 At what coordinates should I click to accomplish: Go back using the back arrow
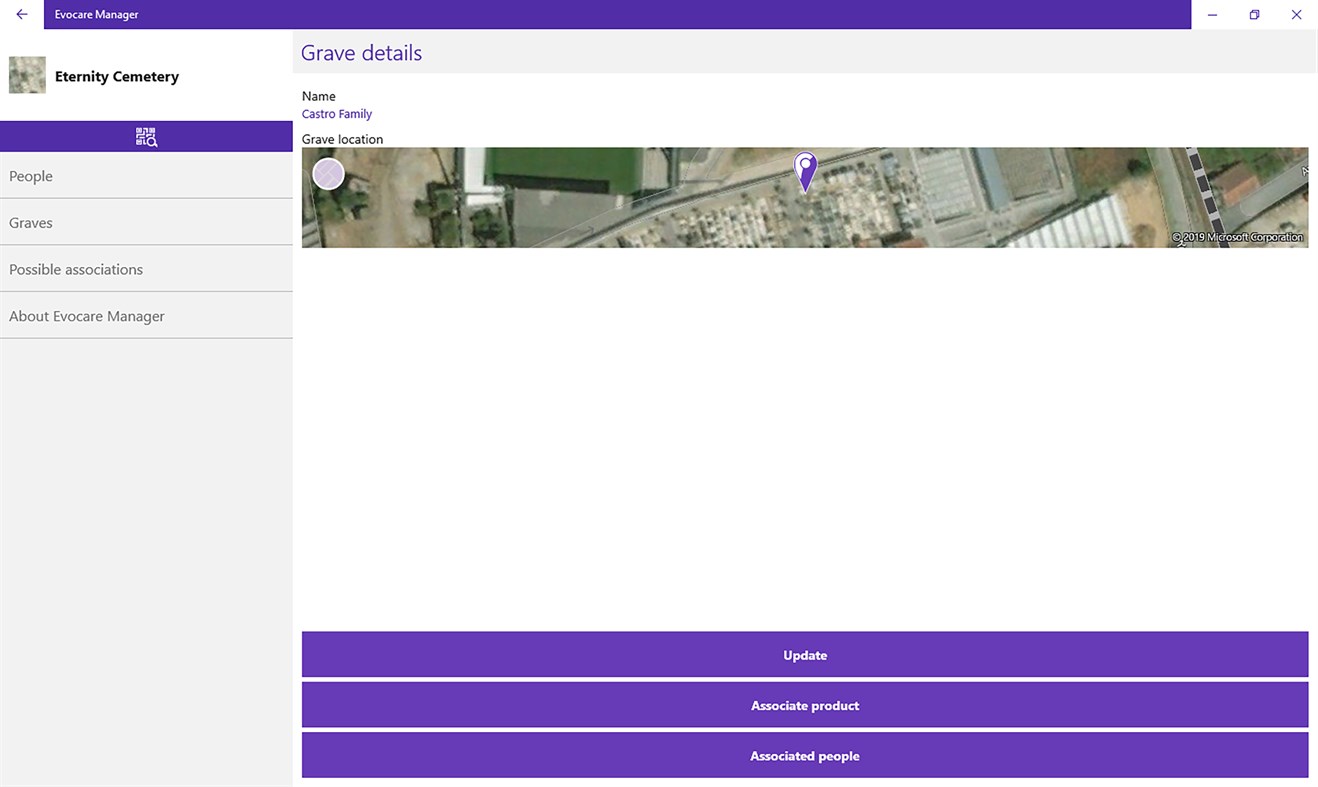tap(21, 14)
